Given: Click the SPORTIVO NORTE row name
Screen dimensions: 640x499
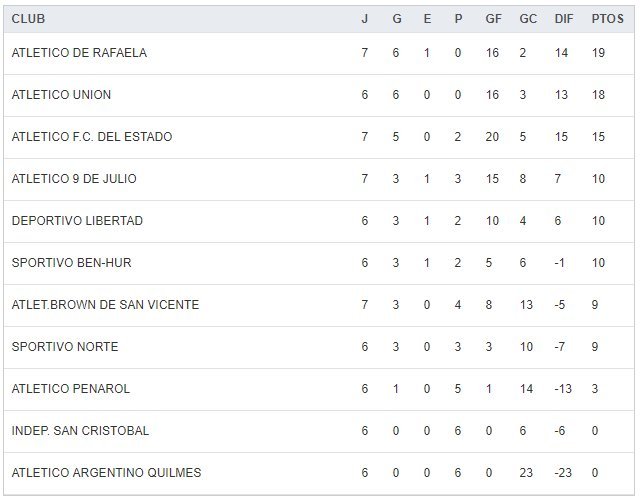Looking at the screenshot, I should click(x=65, y=347).
